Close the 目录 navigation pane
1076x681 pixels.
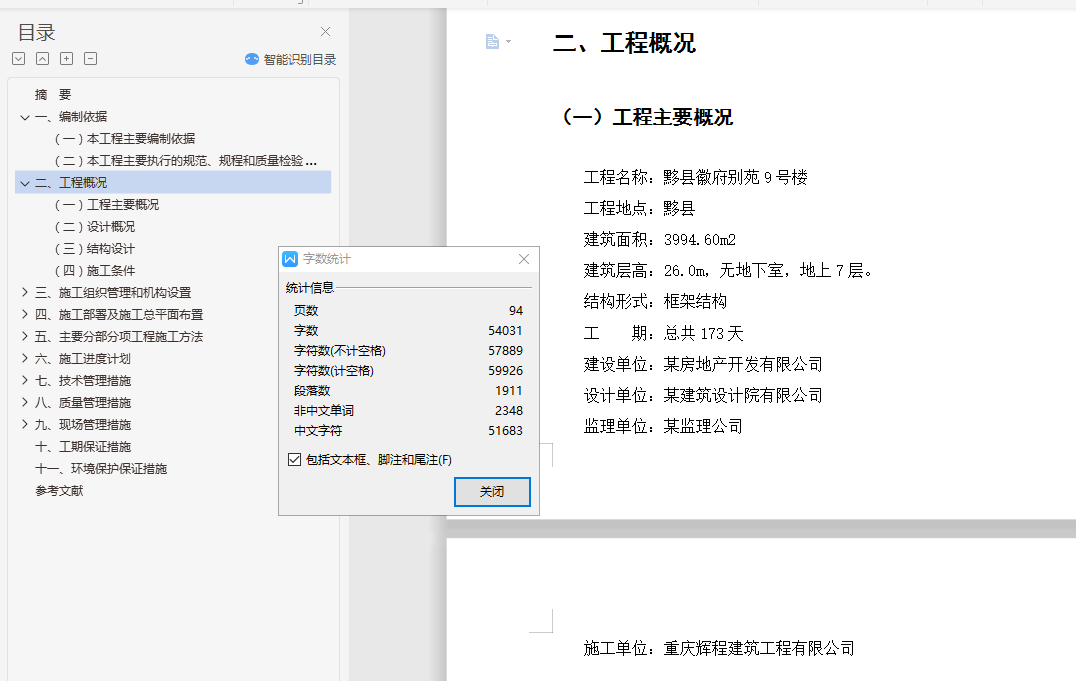(x=325, y=32)
